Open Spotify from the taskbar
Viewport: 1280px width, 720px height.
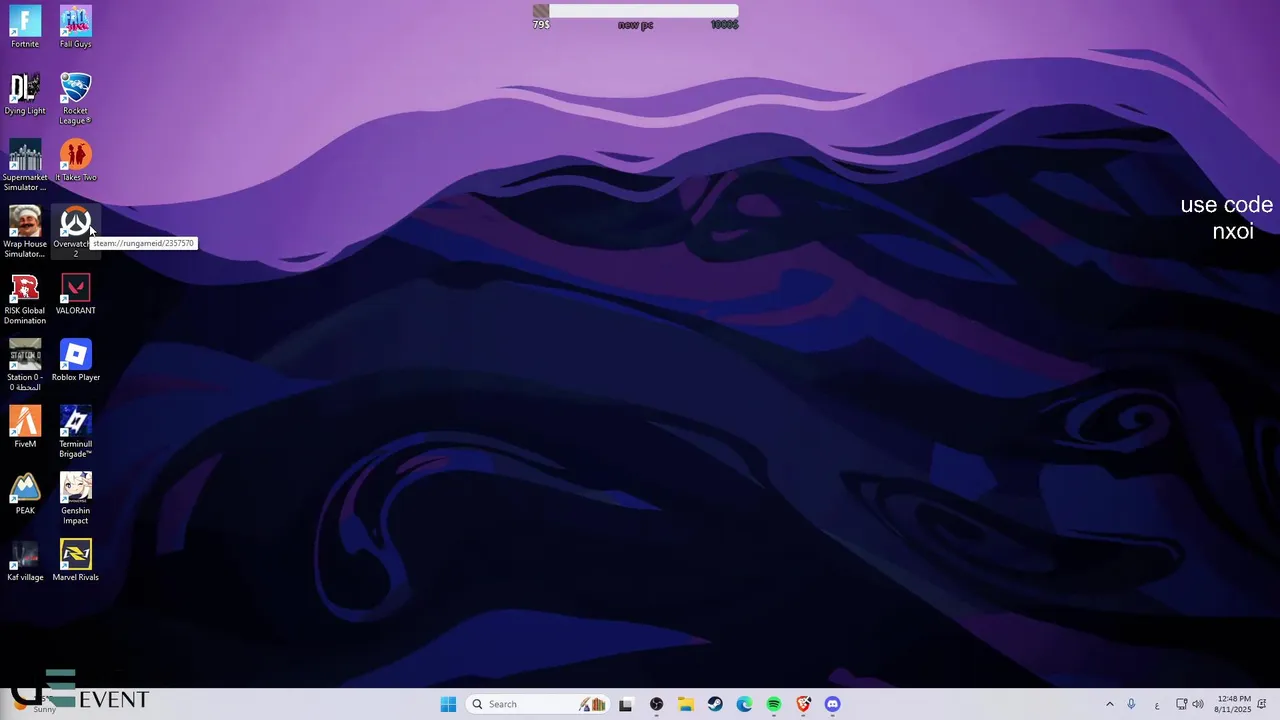(774, 704)
